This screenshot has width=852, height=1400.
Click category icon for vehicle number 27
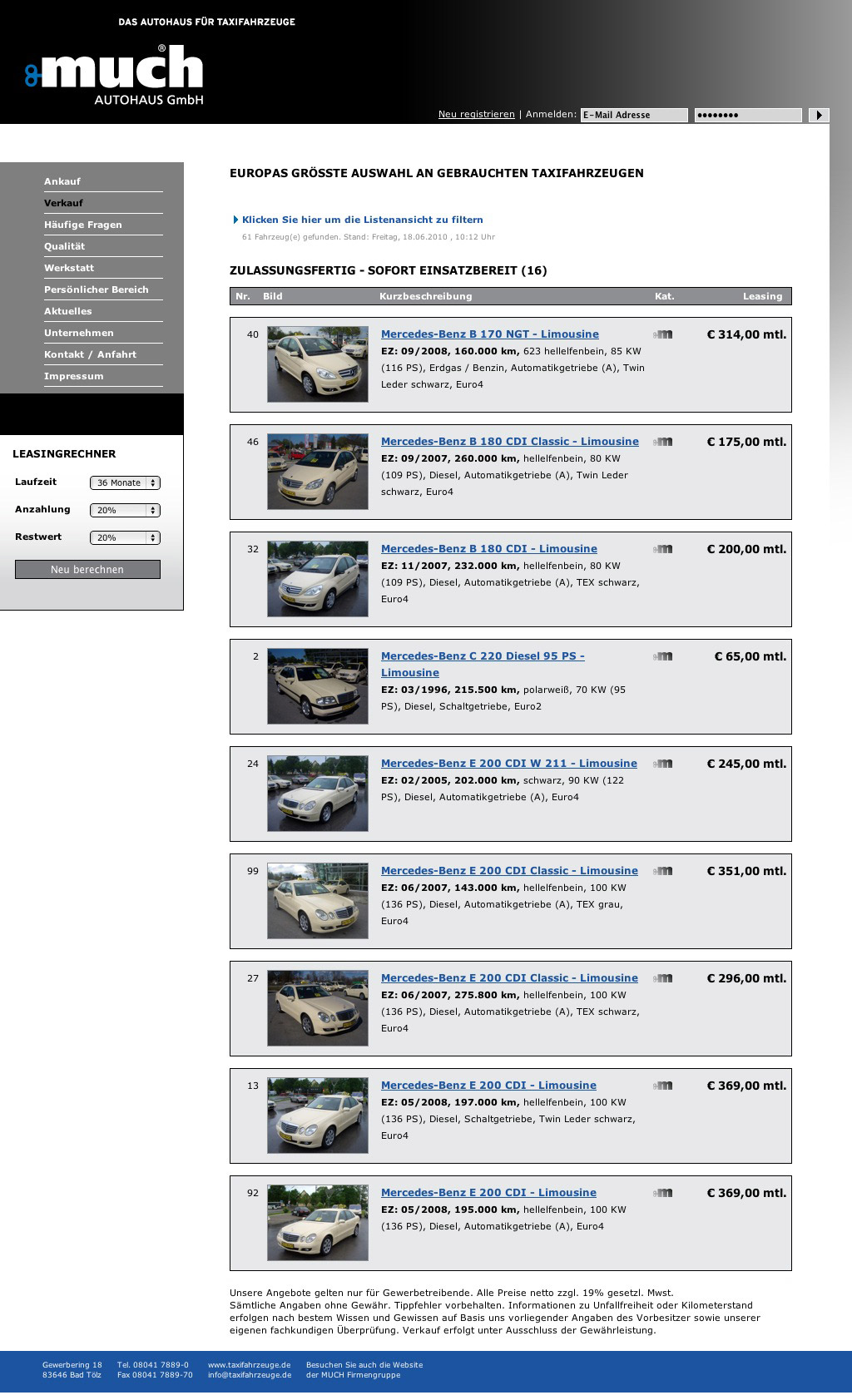[x=662, y=978]
